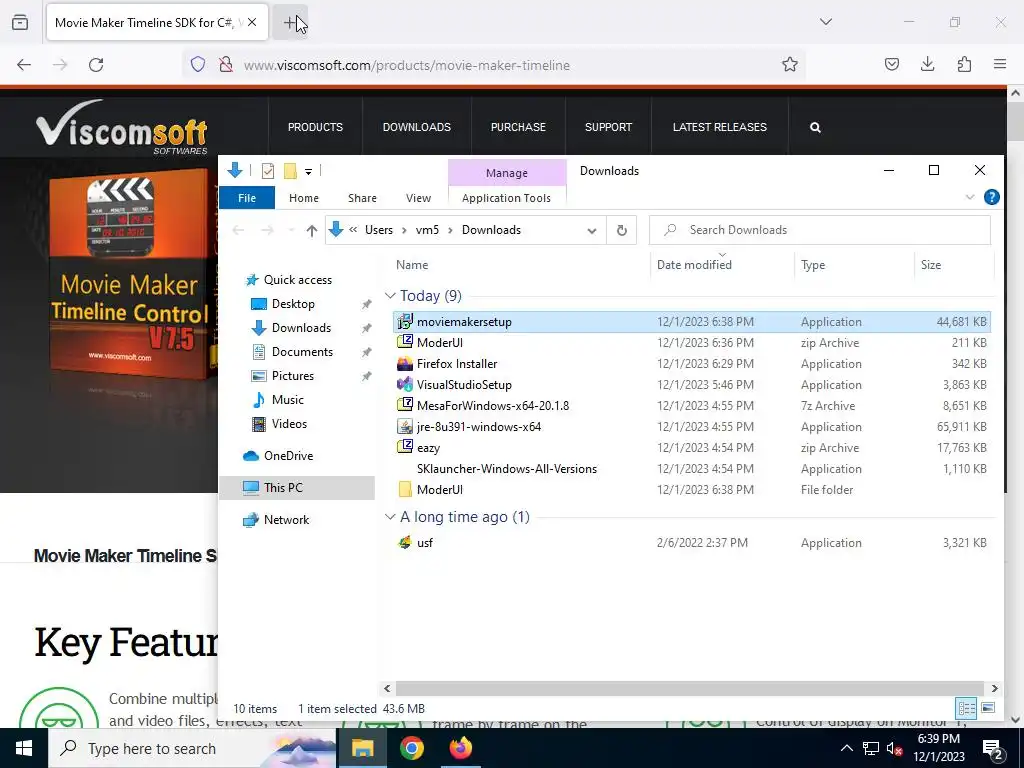
Task: Switch to details view button
Action: (x=967, y=708)
